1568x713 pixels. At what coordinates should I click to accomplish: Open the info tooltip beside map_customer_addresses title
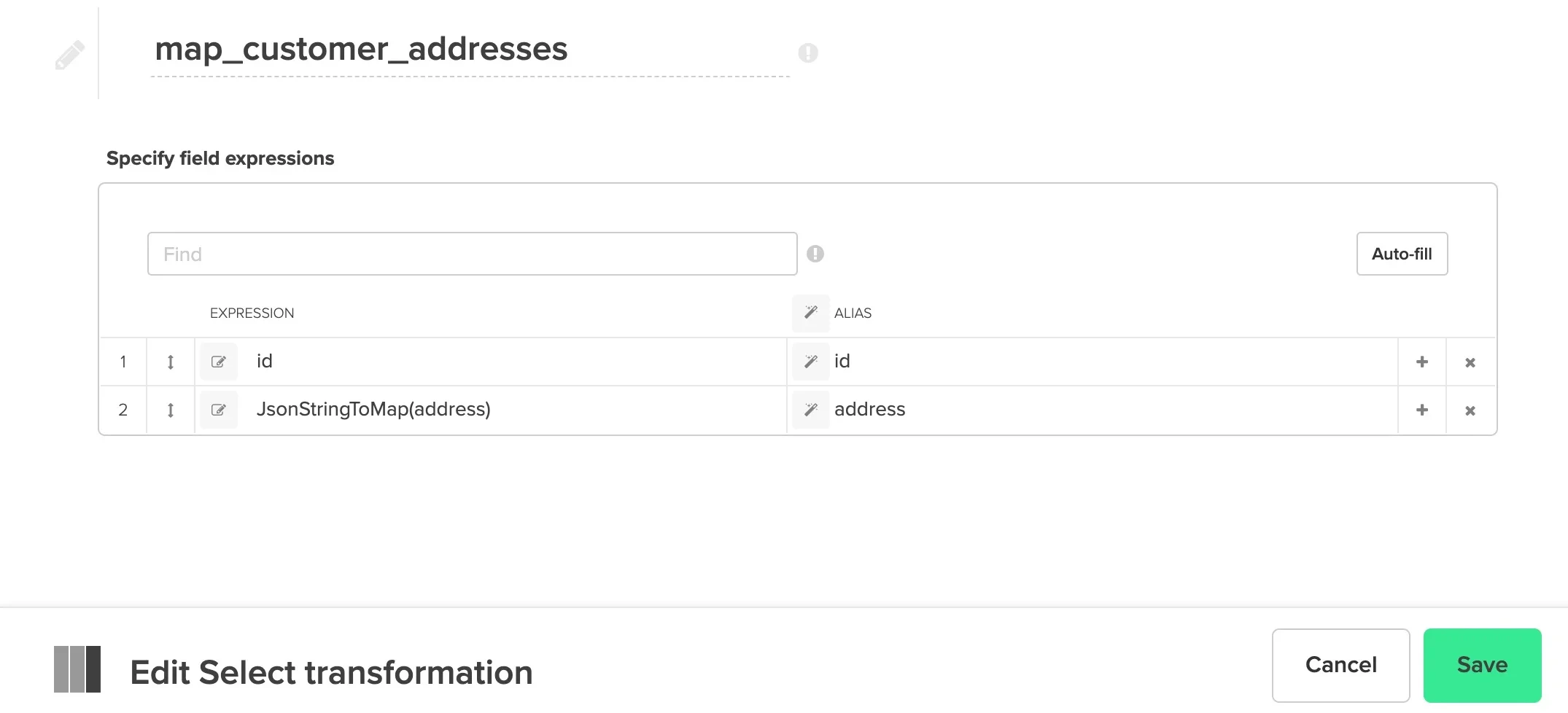[x=808, y=53]
